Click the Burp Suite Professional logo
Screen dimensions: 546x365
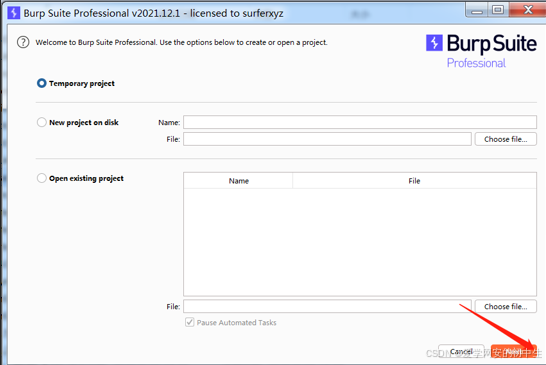[481, 51]
